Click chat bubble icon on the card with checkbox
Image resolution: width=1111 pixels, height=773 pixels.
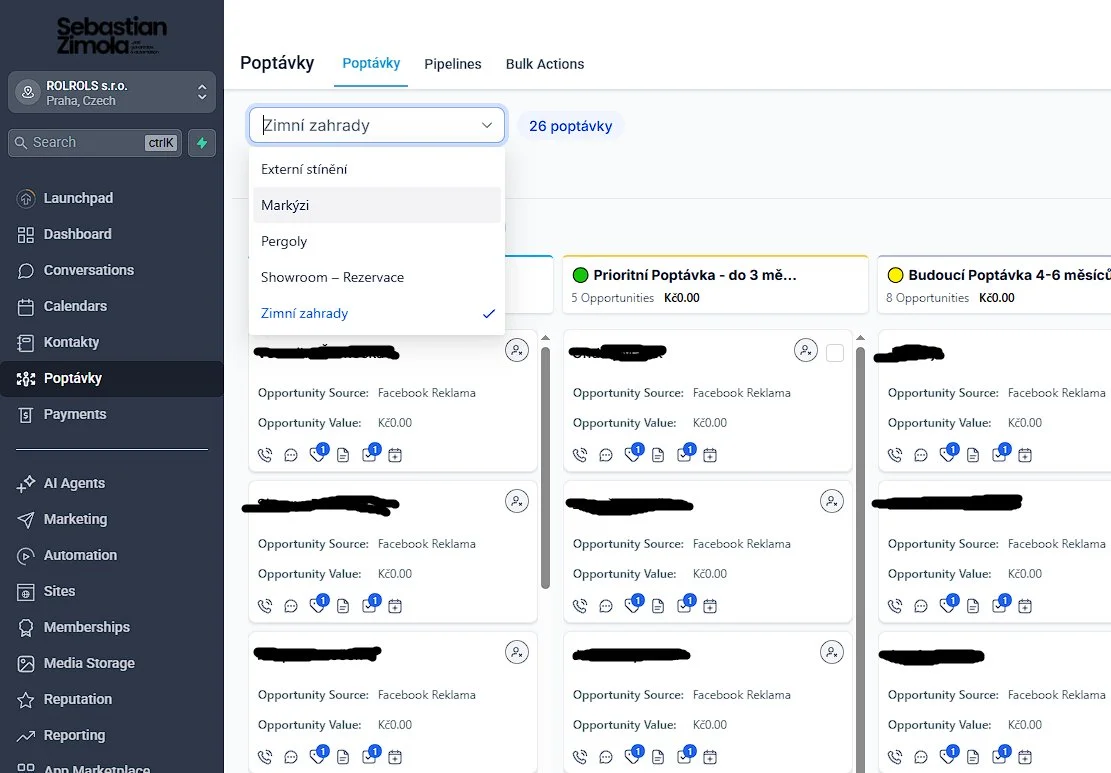(606, 455)
